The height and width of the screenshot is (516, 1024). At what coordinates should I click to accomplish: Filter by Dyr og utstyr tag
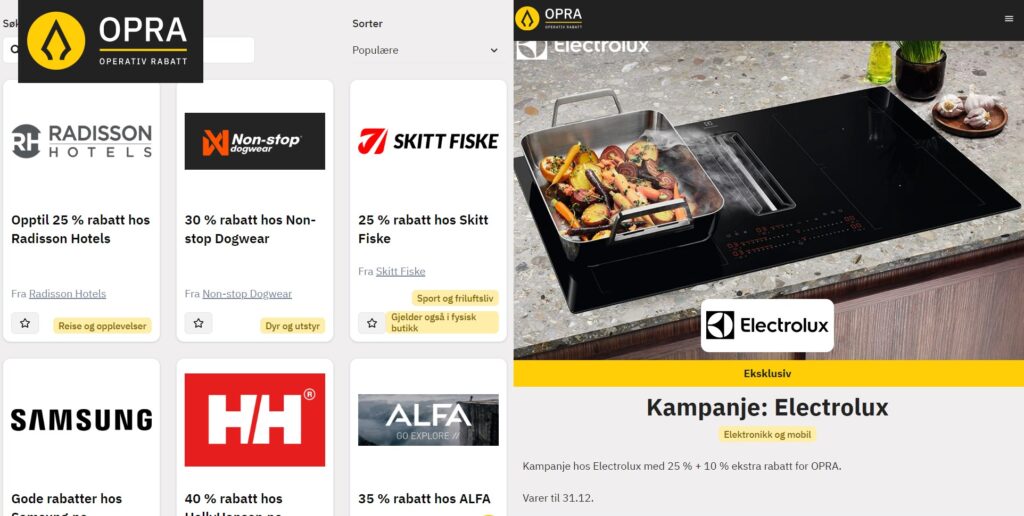[293, 325]
